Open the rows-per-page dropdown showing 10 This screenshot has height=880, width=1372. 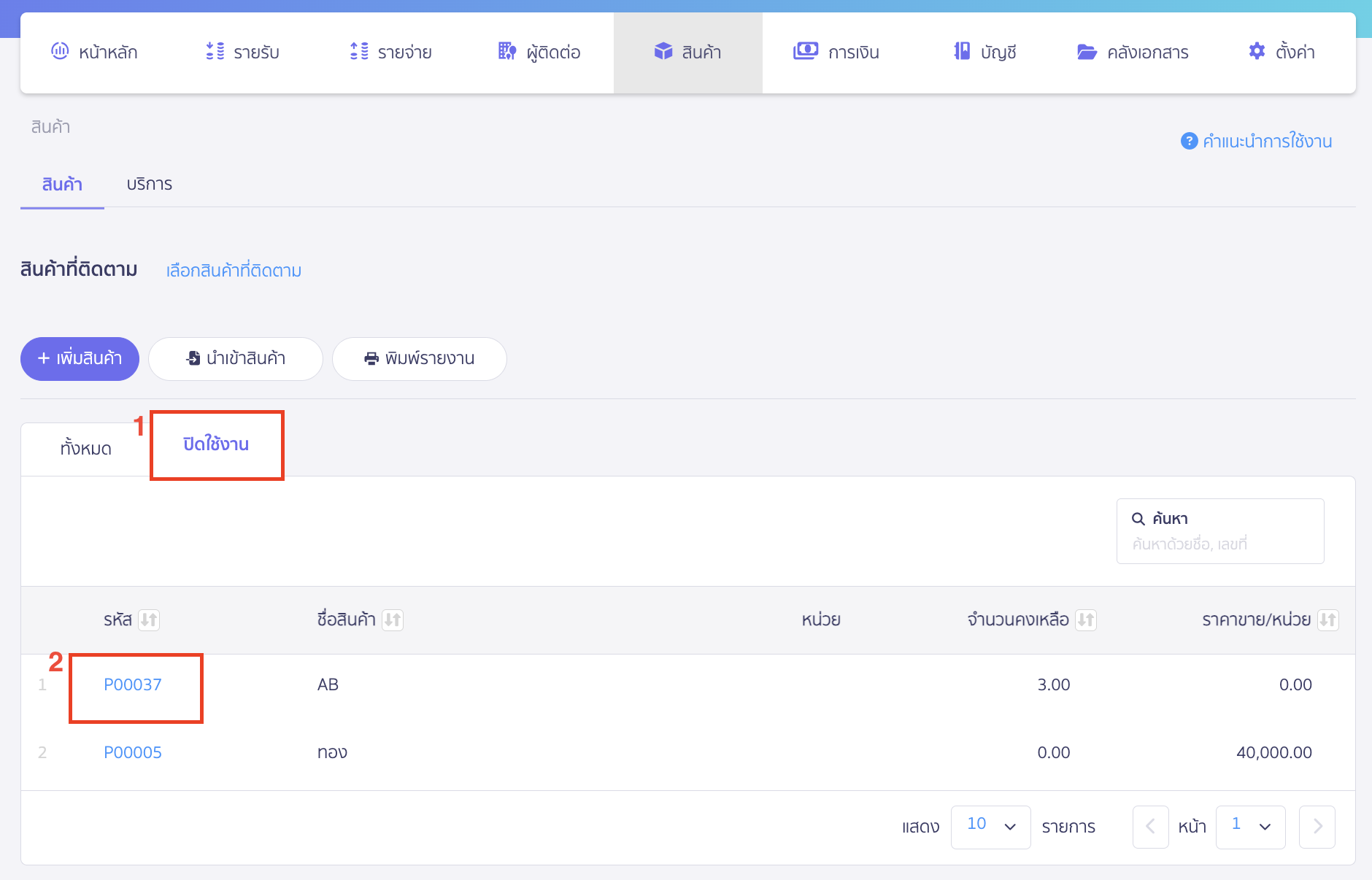[x=990, y=827]
